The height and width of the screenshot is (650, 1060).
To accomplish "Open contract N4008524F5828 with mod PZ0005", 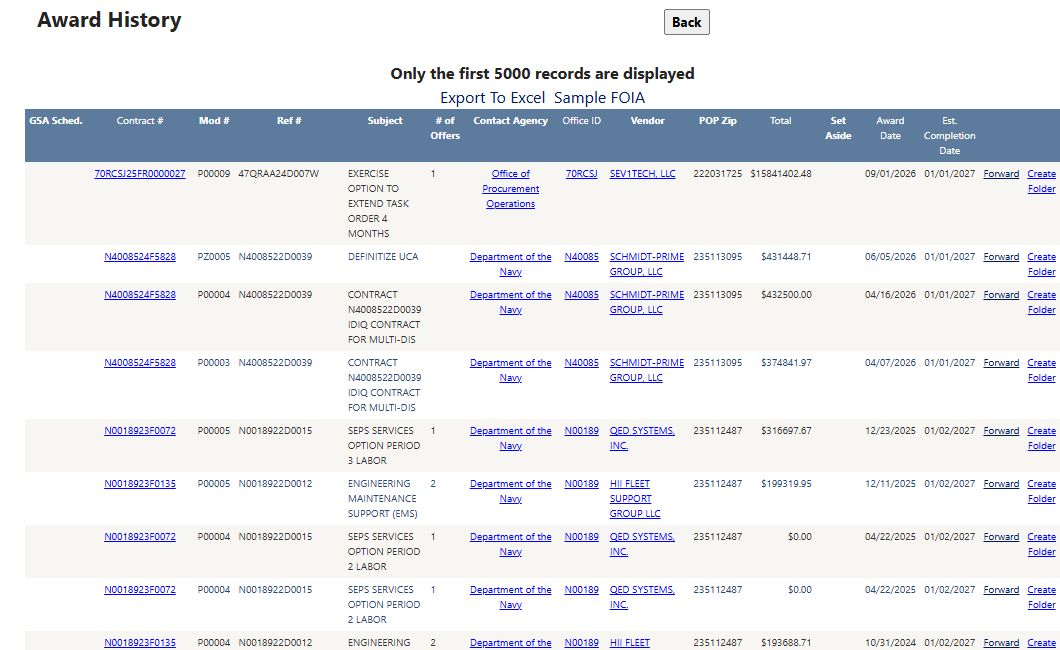I will pos(140,257).
